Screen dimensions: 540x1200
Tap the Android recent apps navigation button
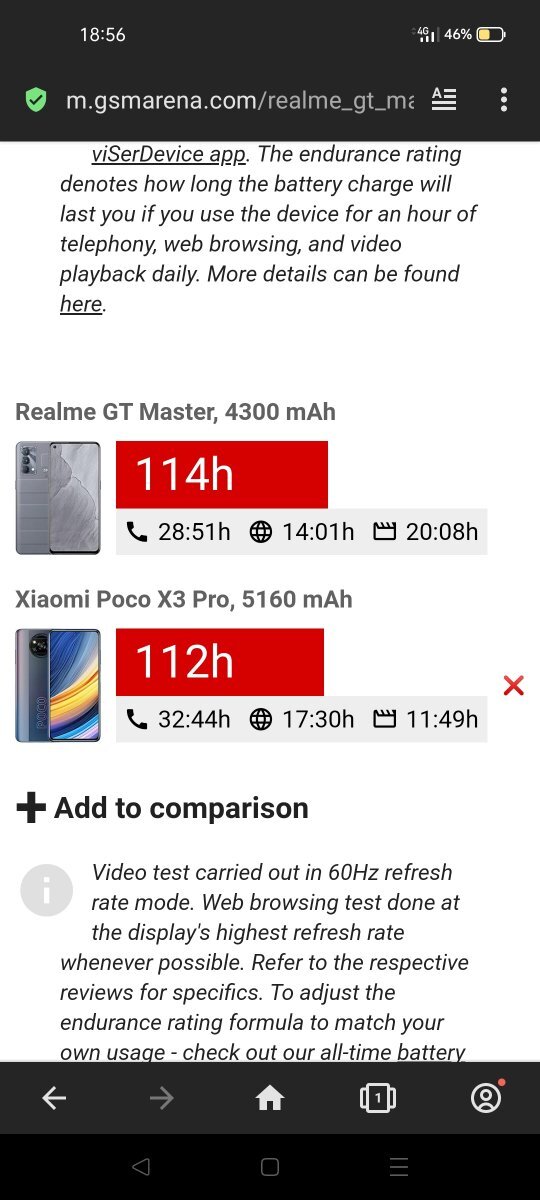pos(399,1167)
